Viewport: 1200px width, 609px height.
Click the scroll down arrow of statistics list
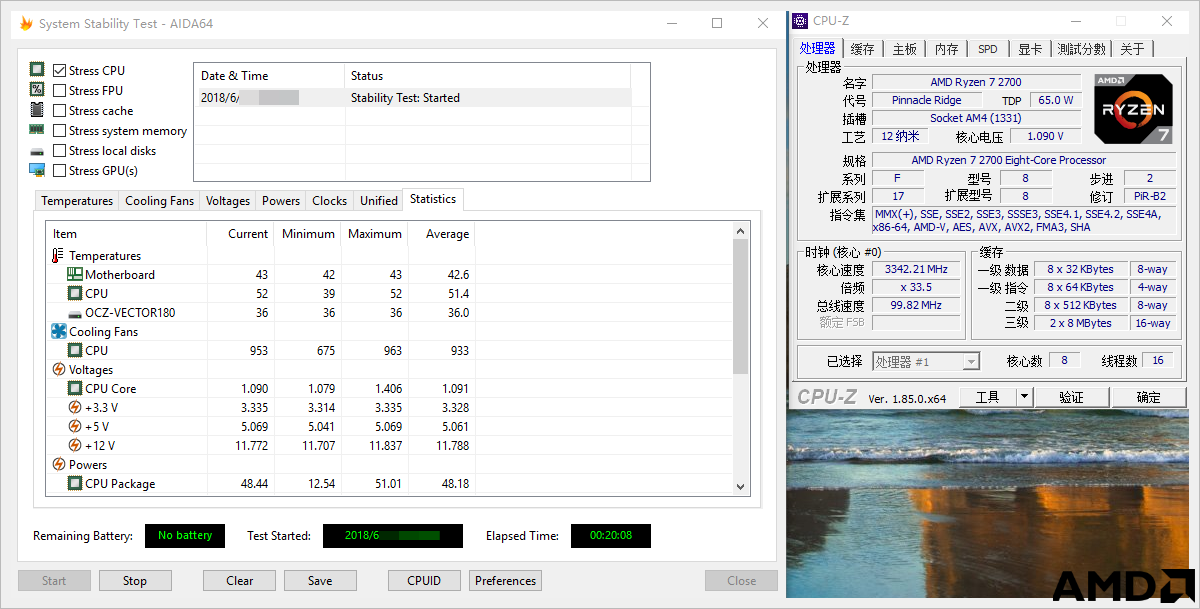click(x=741, y=486)
